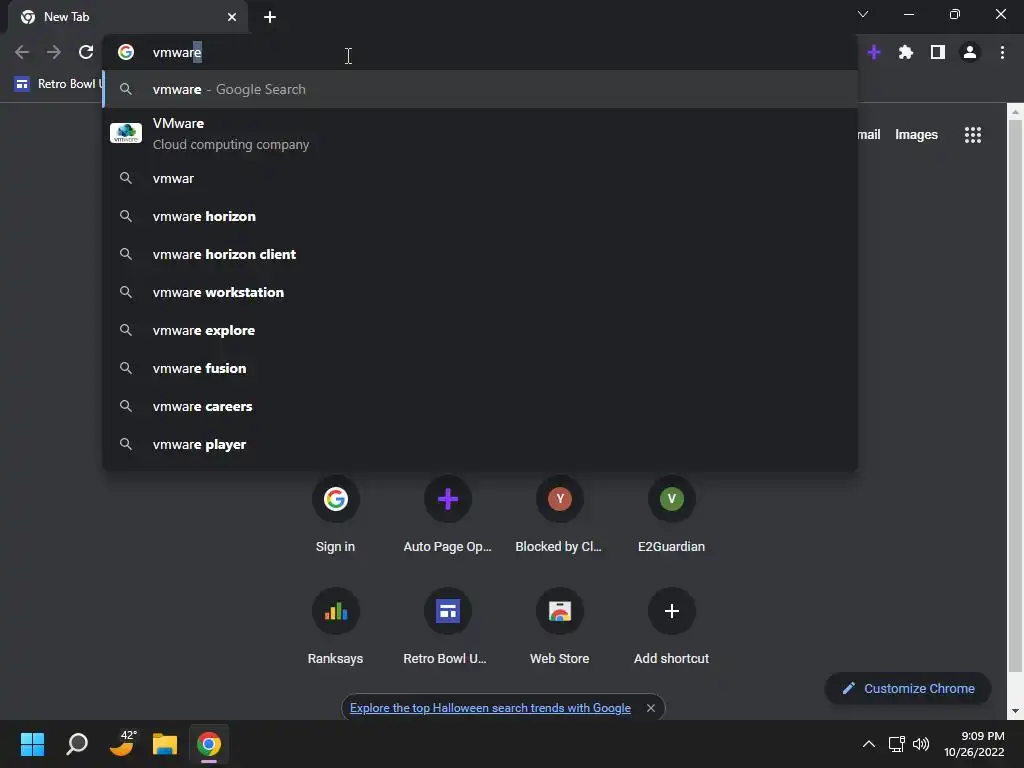The width and height of the screenshot is (1024, 768).
Task: Show hidden system tray icons
Action: coord(869,744)
